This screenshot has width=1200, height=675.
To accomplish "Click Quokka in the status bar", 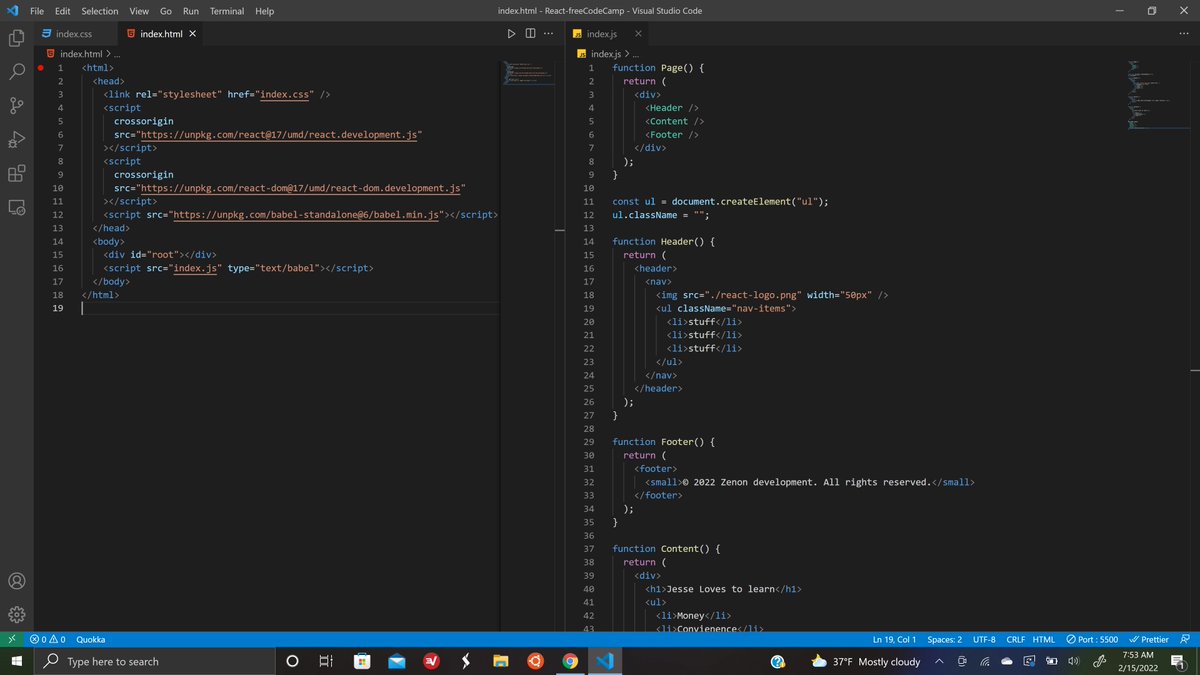I will (x=91, y=639).
